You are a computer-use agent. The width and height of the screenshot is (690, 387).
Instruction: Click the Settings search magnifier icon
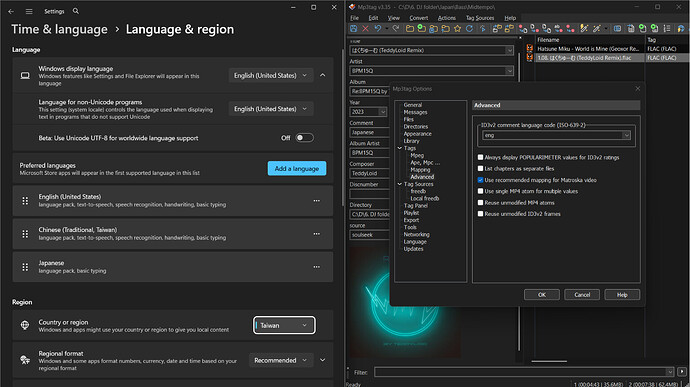coord(76,11)
